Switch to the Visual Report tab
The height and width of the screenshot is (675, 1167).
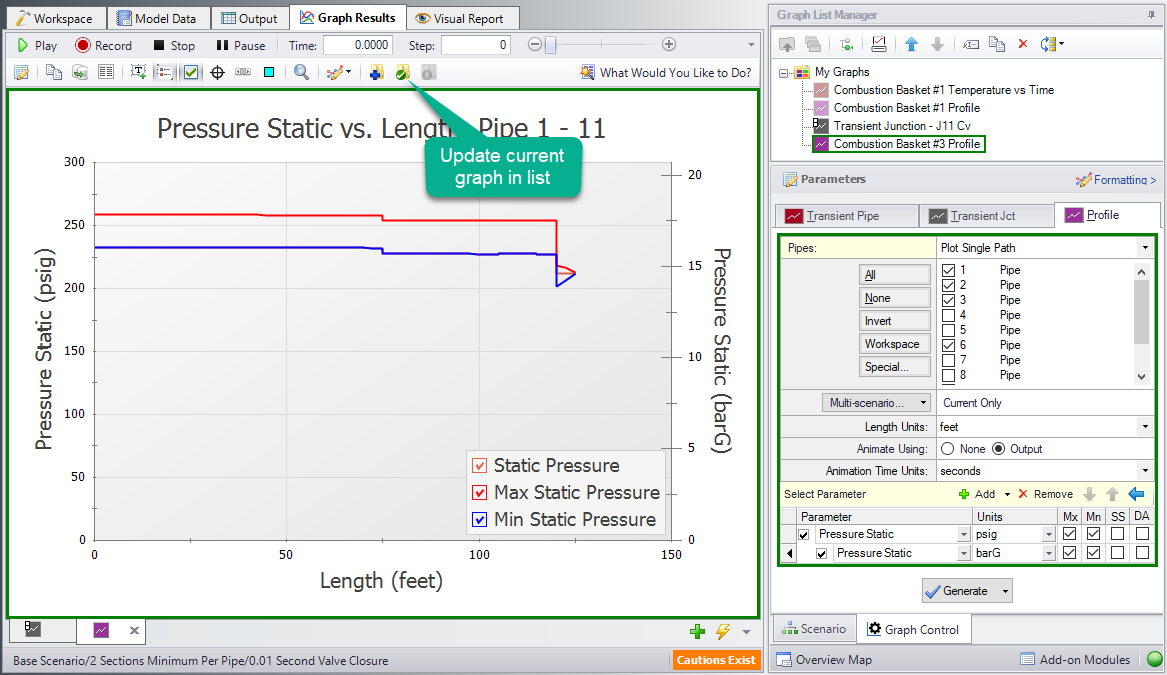(x=462, y=18)
